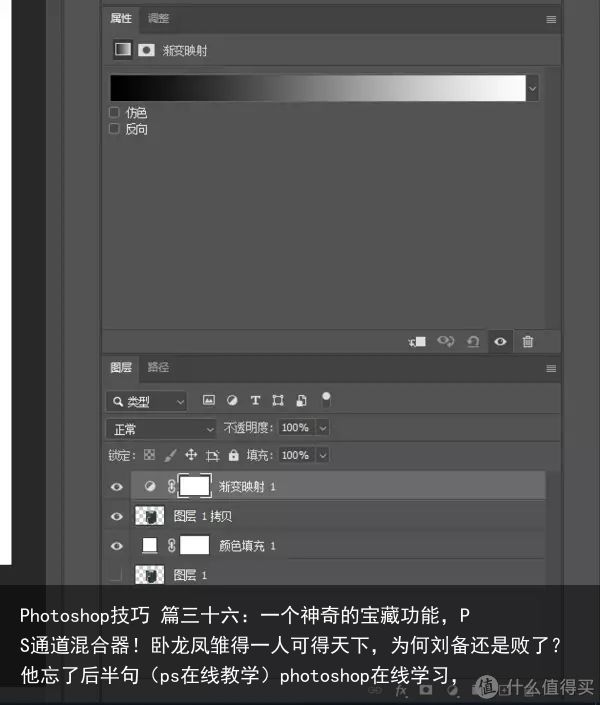
Task: Enable the 仿色 checkbox
Action: pos(114,112)
